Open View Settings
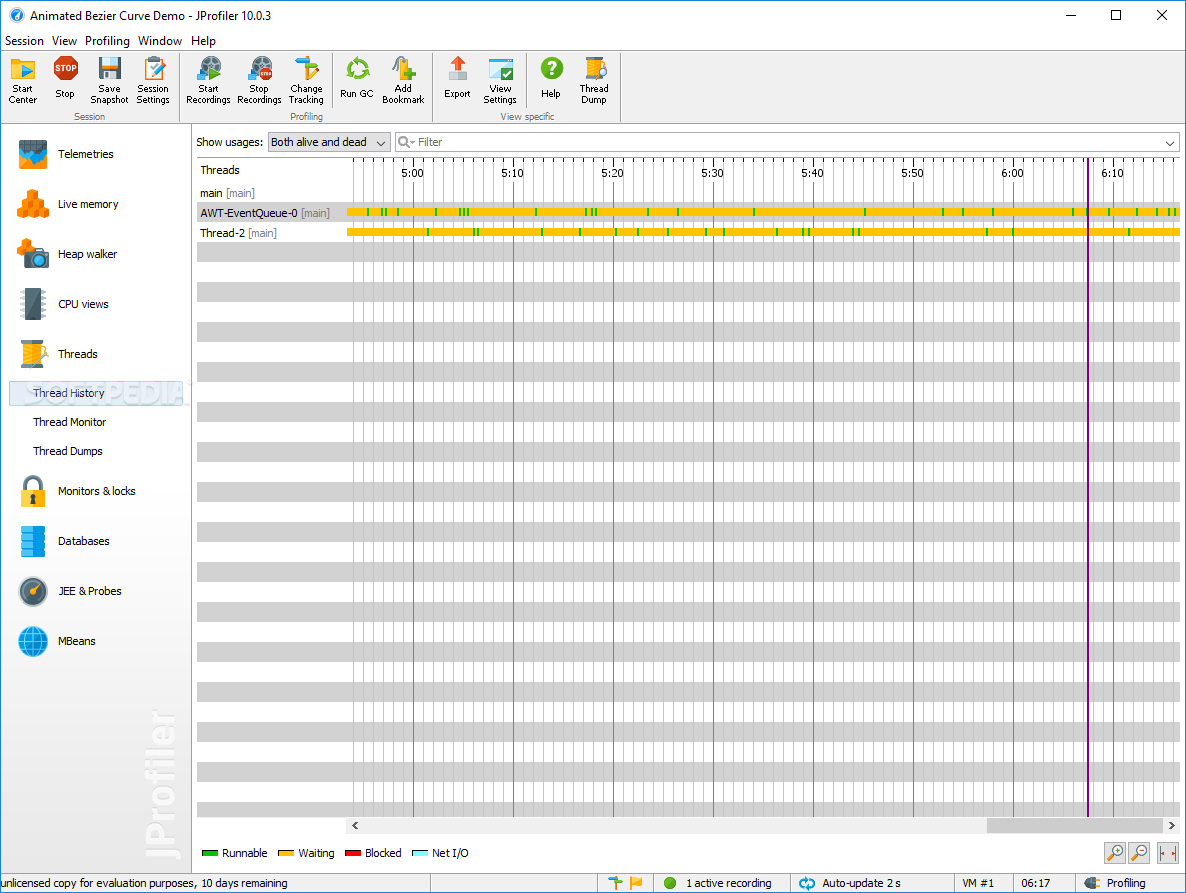Image resolution: width=1186 pixels, height=893 pixels. tap(500, 81)
